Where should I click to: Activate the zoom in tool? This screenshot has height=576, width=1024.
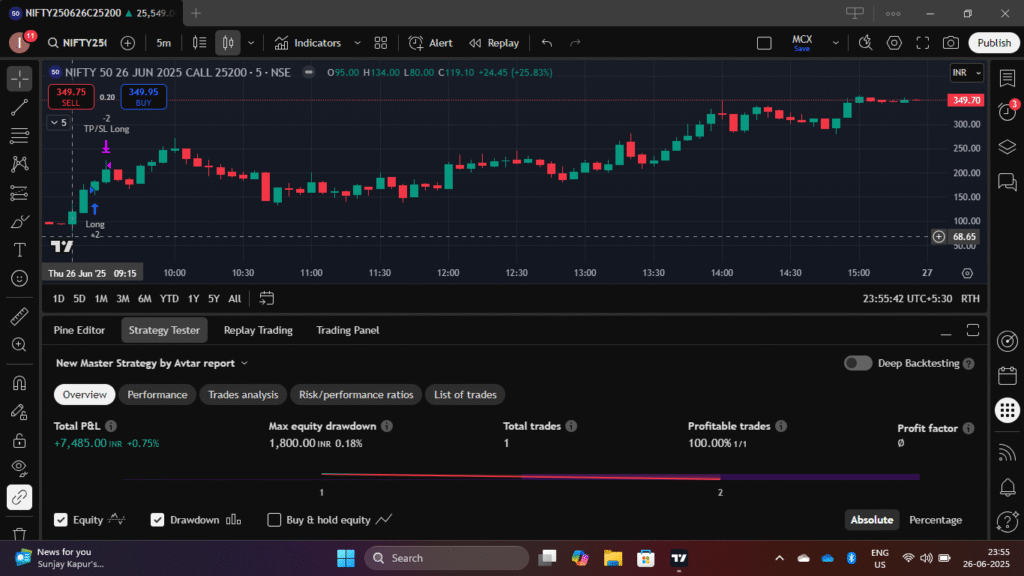click(x=20, y=345)
